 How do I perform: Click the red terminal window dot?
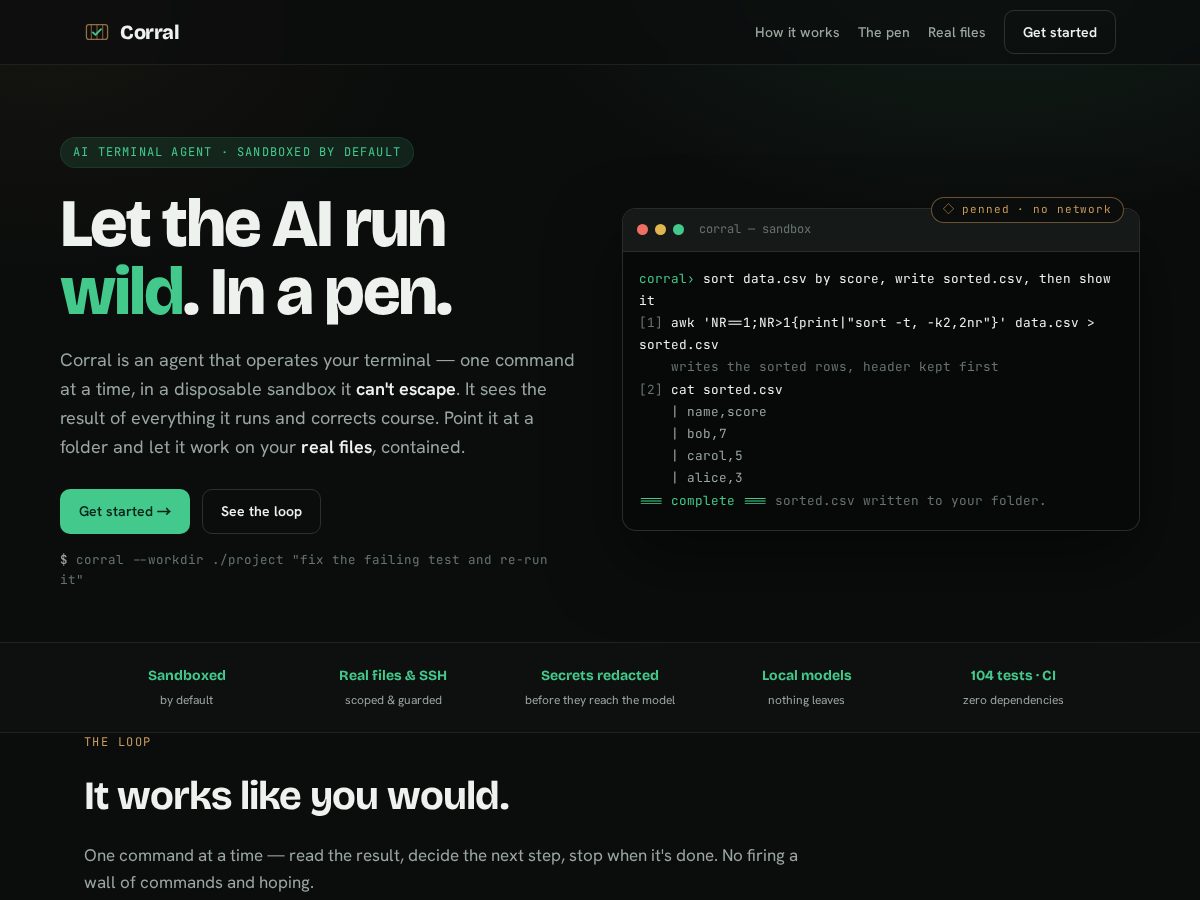[643, 229]
